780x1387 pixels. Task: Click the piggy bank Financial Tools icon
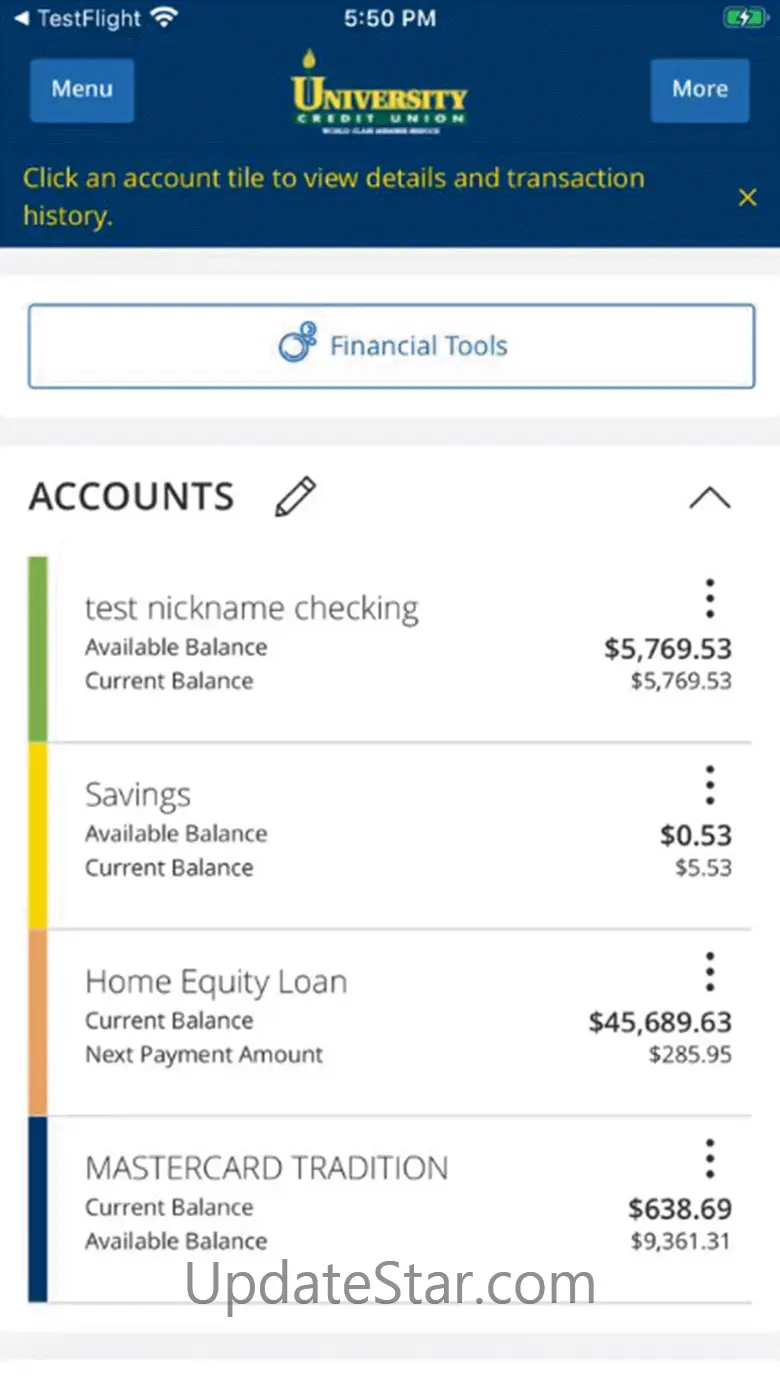297,346
